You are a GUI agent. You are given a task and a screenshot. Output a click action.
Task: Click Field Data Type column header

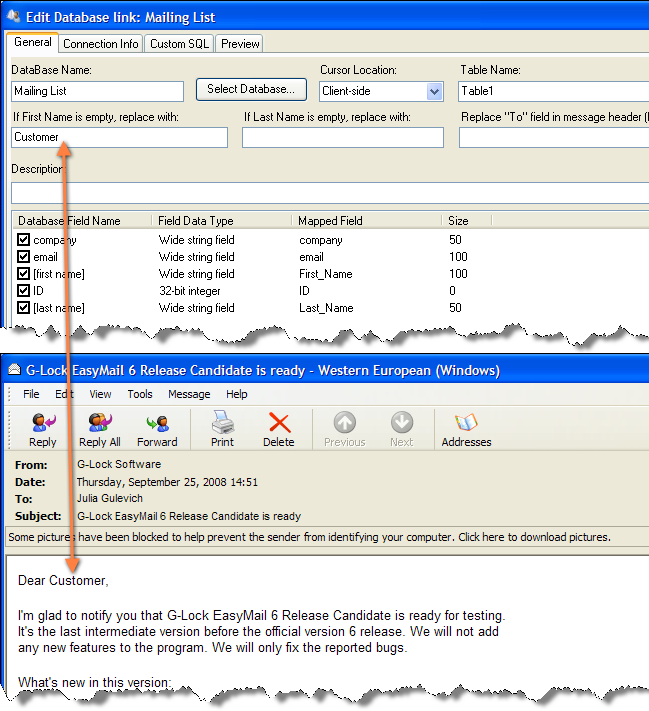point(221,221)
